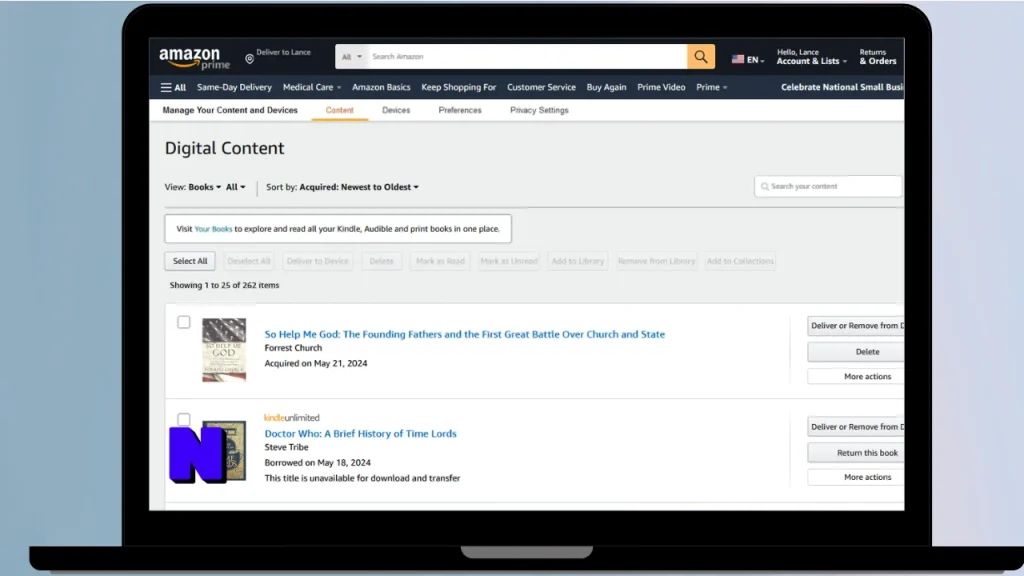Click the author name Steve Tribe
The height and width of the screenshot is (576, 1024).
pyautogui.click(x=286, y=447)
